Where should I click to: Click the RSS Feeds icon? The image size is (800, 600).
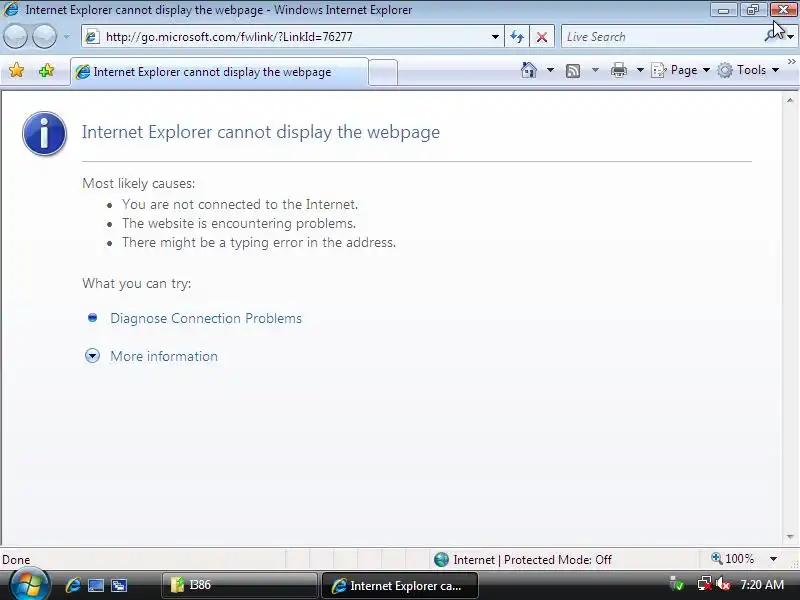coord(573,70)
